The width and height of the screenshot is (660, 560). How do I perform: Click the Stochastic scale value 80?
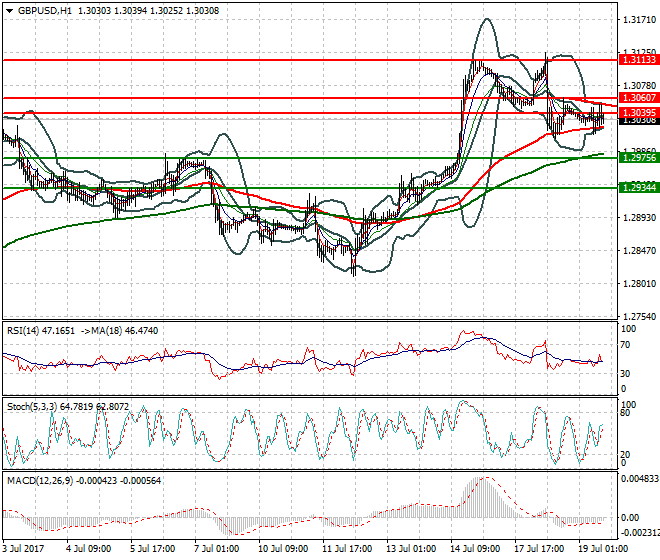[625, 413]
